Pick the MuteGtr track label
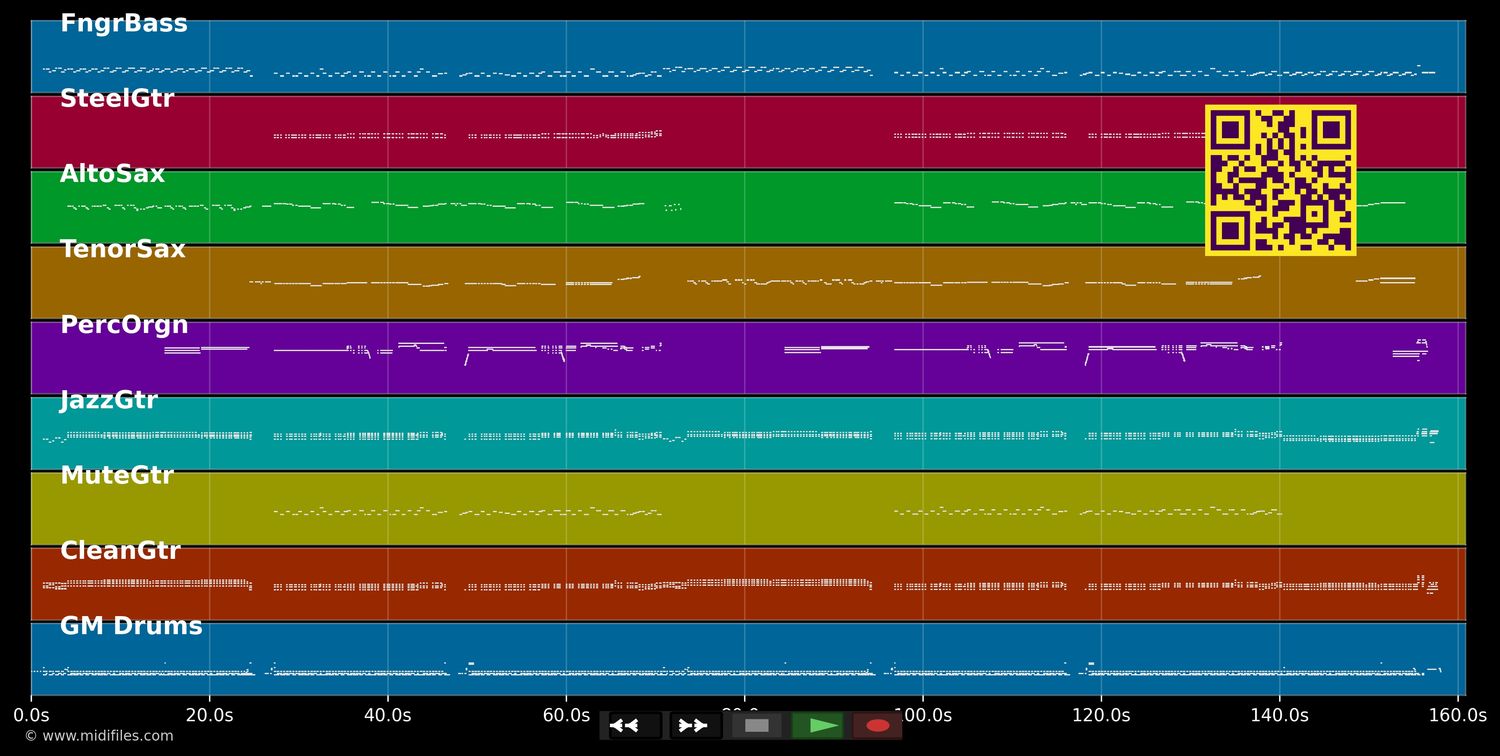This screenshot has height=756, width=1500. click(x=116, y=476)
